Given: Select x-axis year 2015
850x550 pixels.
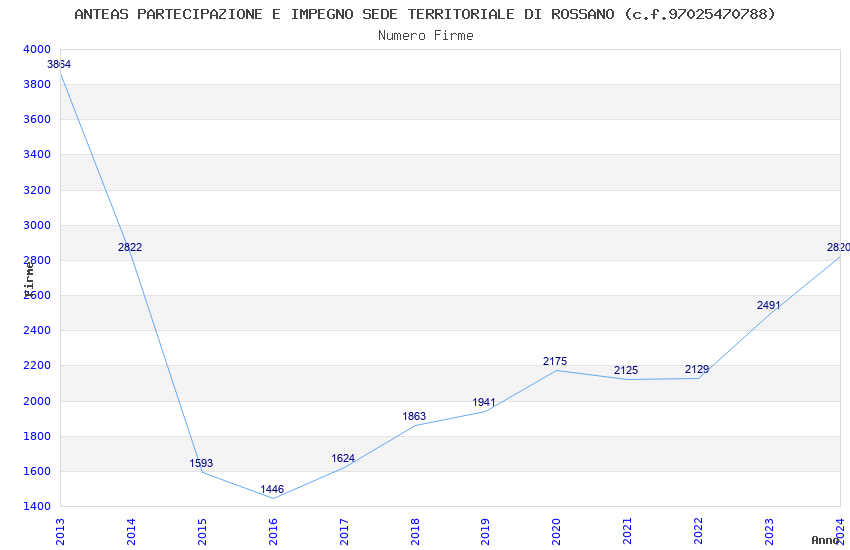Looking at the screenshot, I should [x=202, y=532].
